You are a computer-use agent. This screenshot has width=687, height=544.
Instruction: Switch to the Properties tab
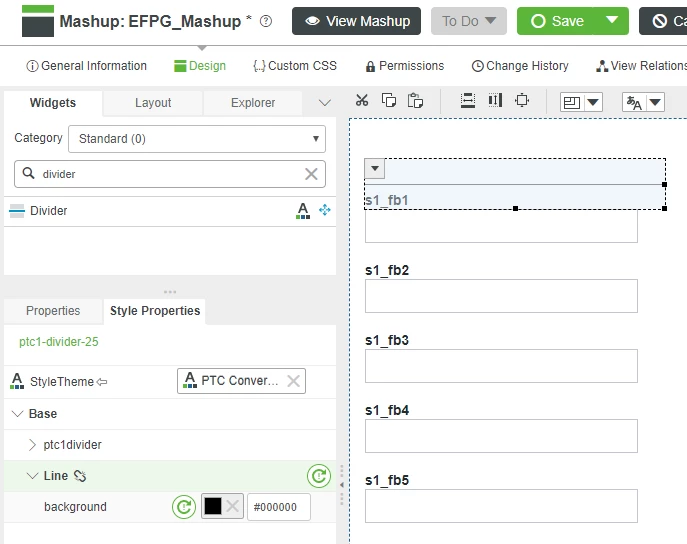pos(53,311)
